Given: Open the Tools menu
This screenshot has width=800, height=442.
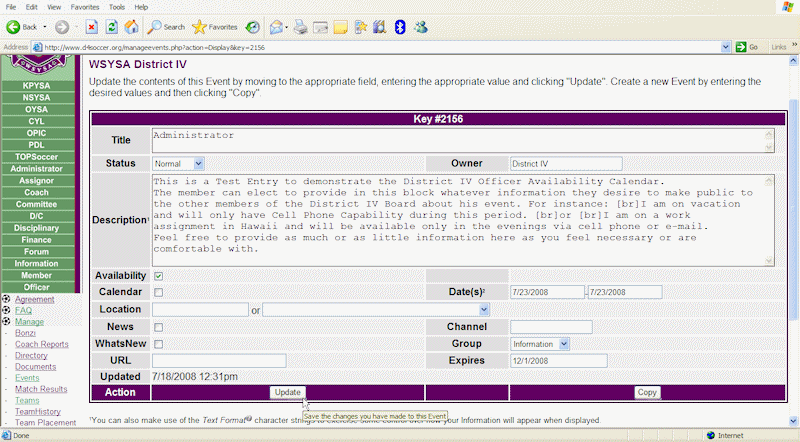Looking at the screenshot, I should pyautogui.click(x=117, y=6).
